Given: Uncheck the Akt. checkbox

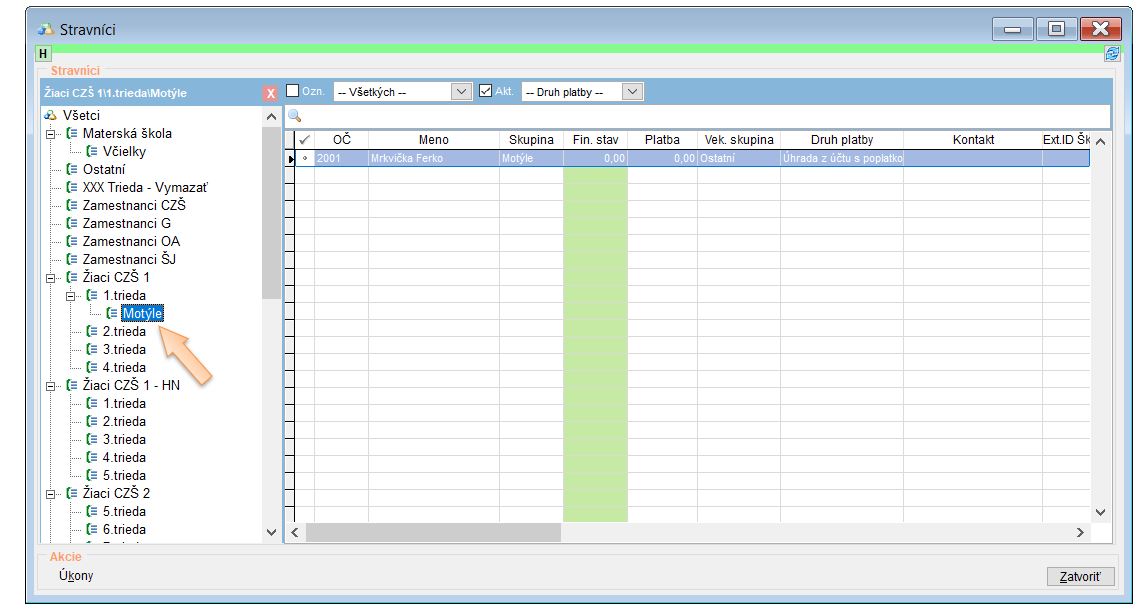Looking at the screenshot, I should tap(486, 91).
